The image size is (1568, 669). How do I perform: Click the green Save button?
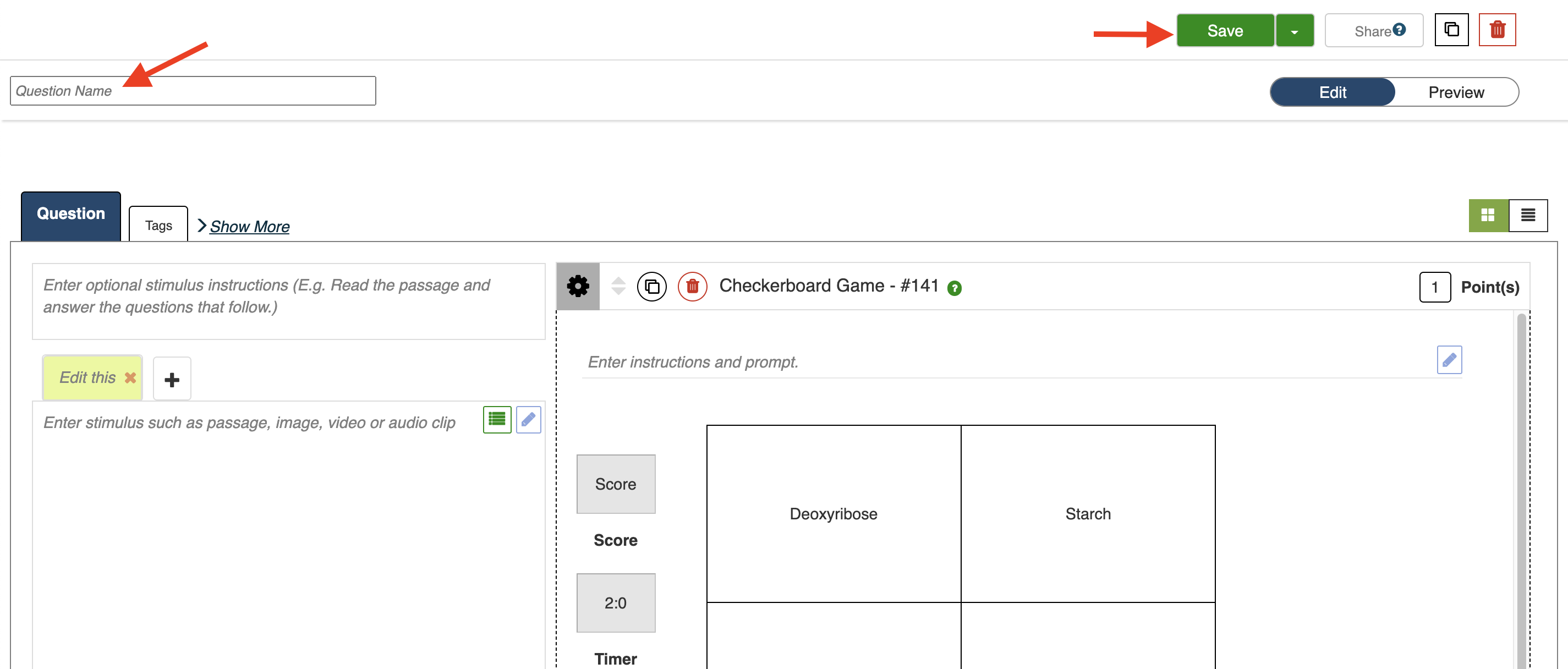click(x=1225, y=31)
